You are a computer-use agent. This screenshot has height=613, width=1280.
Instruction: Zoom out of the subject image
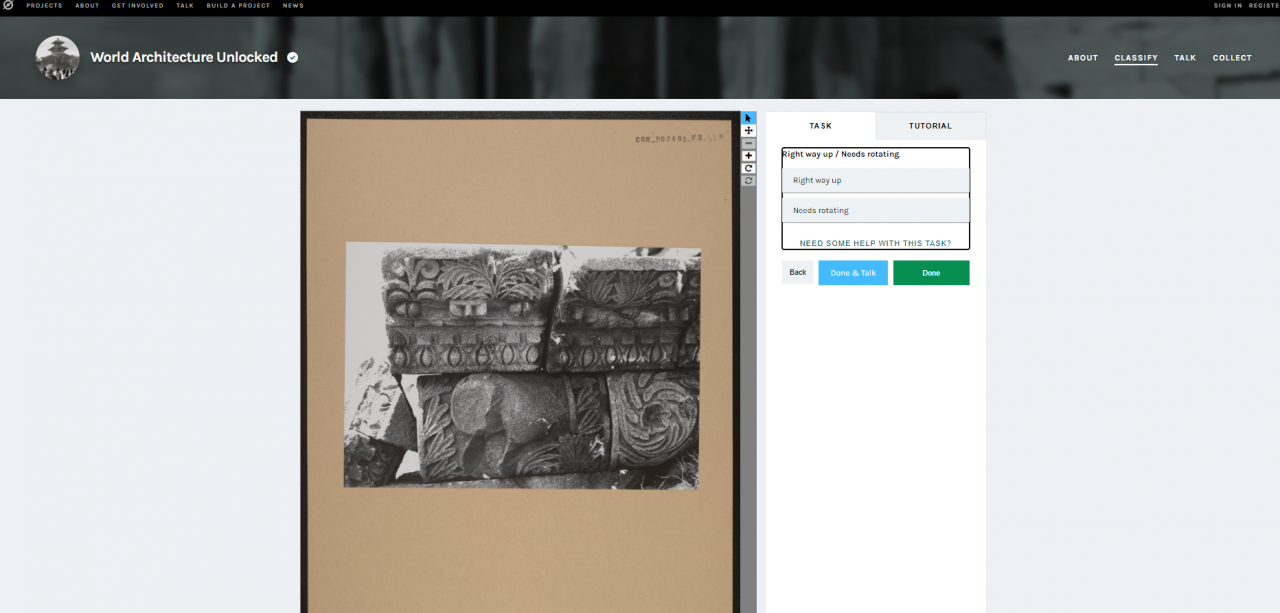click(749, 143)
